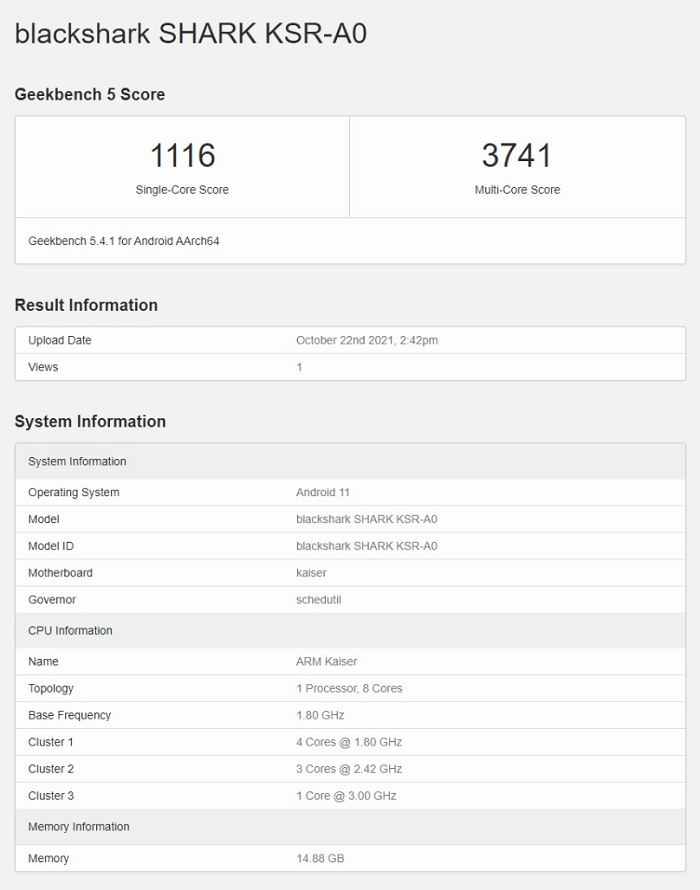The image size is (700, 890).
Task: Click the 14.88 GB memory value
Action: [320, 858]
